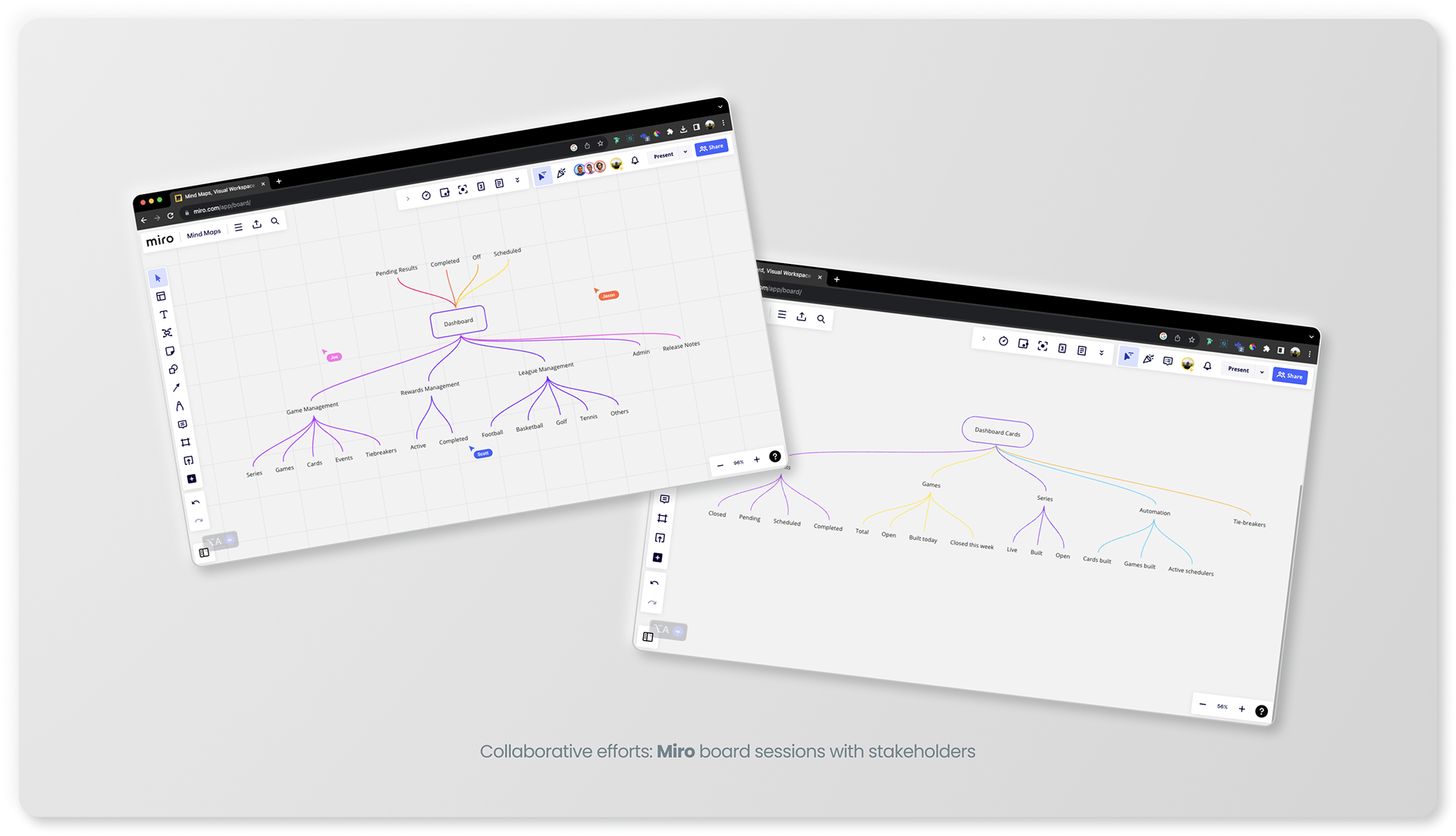Pick the Shapes tool in the Mind Maps board

173,369
